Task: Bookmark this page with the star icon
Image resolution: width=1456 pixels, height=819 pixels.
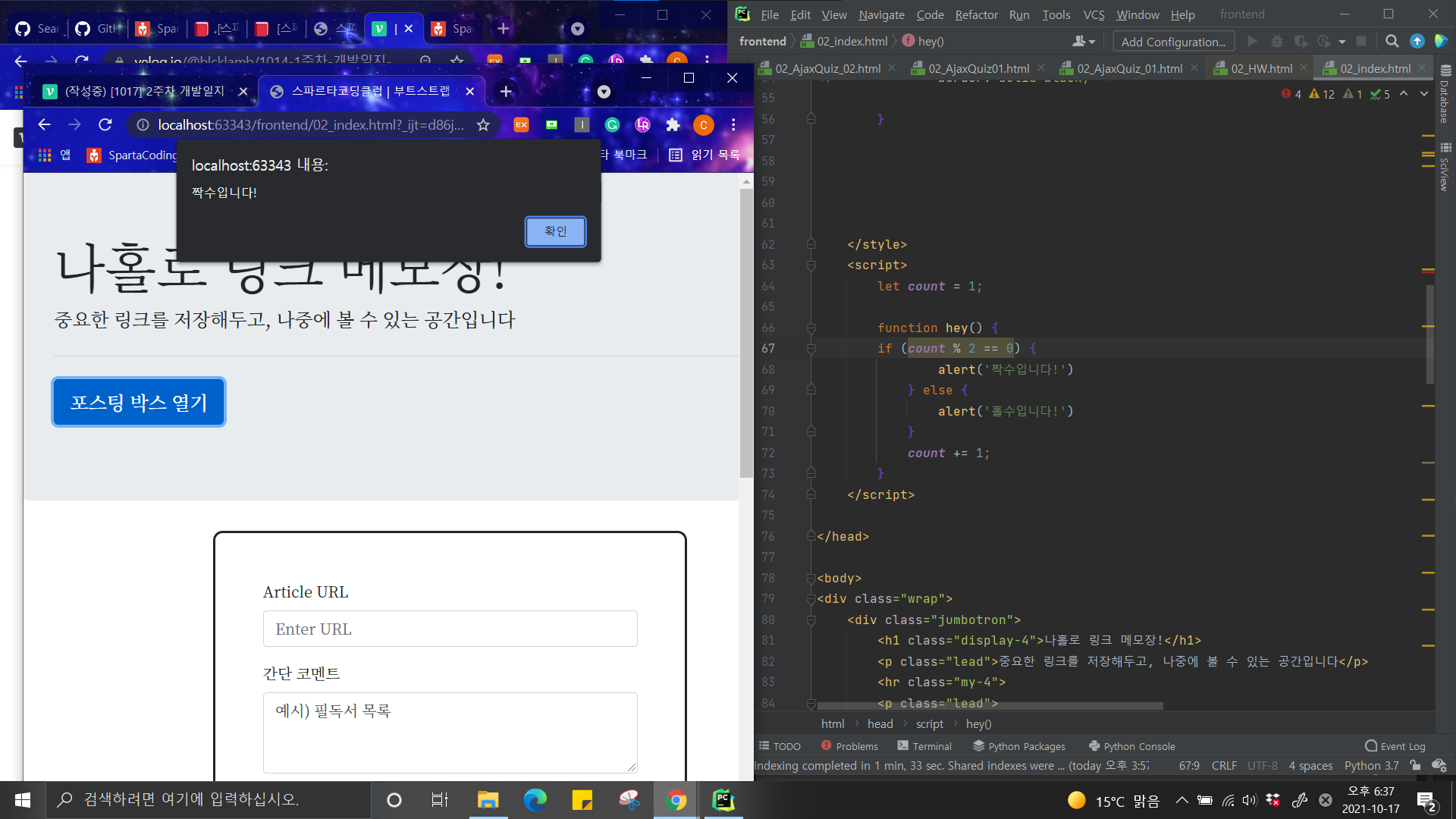Action: (483, 125)
